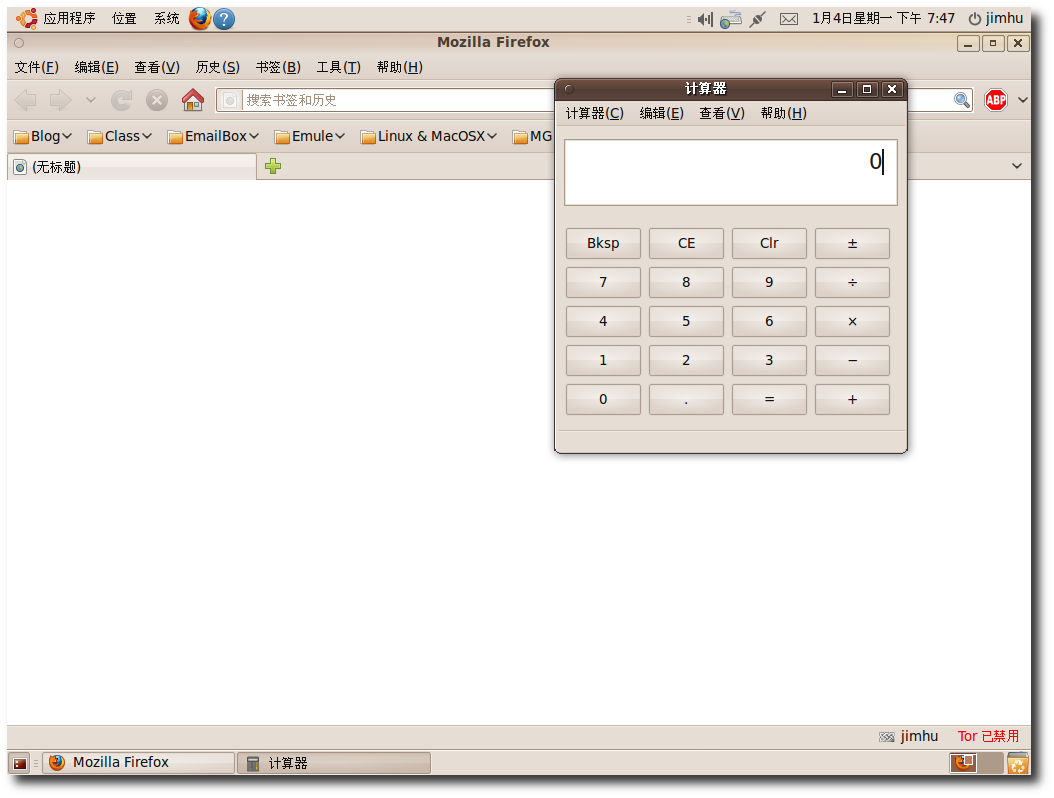Open the Help launcher in the top panel

pyautogui.click(x=224, y=19)
